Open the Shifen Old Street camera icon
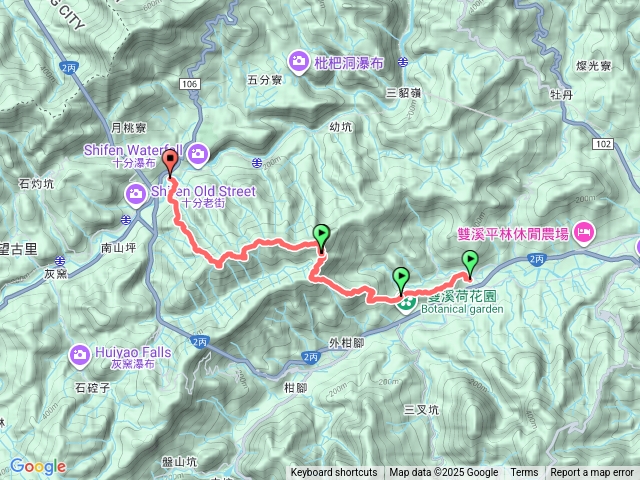 [x=136, y=195]
